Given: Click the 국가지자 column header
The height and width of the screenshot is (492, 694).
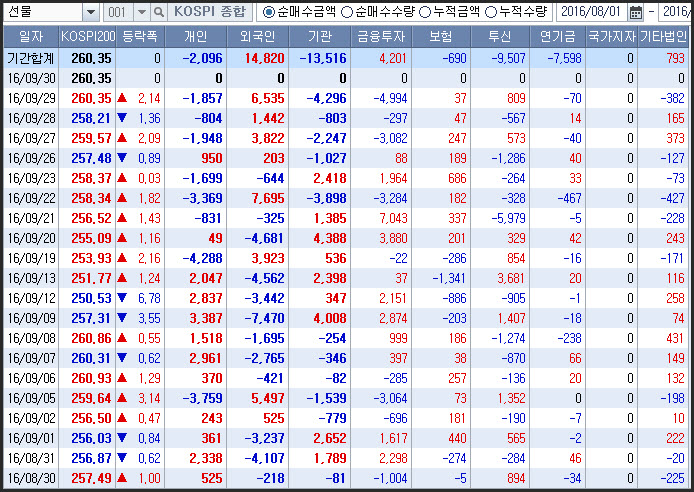Looking at the screenshot, I should pyautogui.click(x=612, y=37).
